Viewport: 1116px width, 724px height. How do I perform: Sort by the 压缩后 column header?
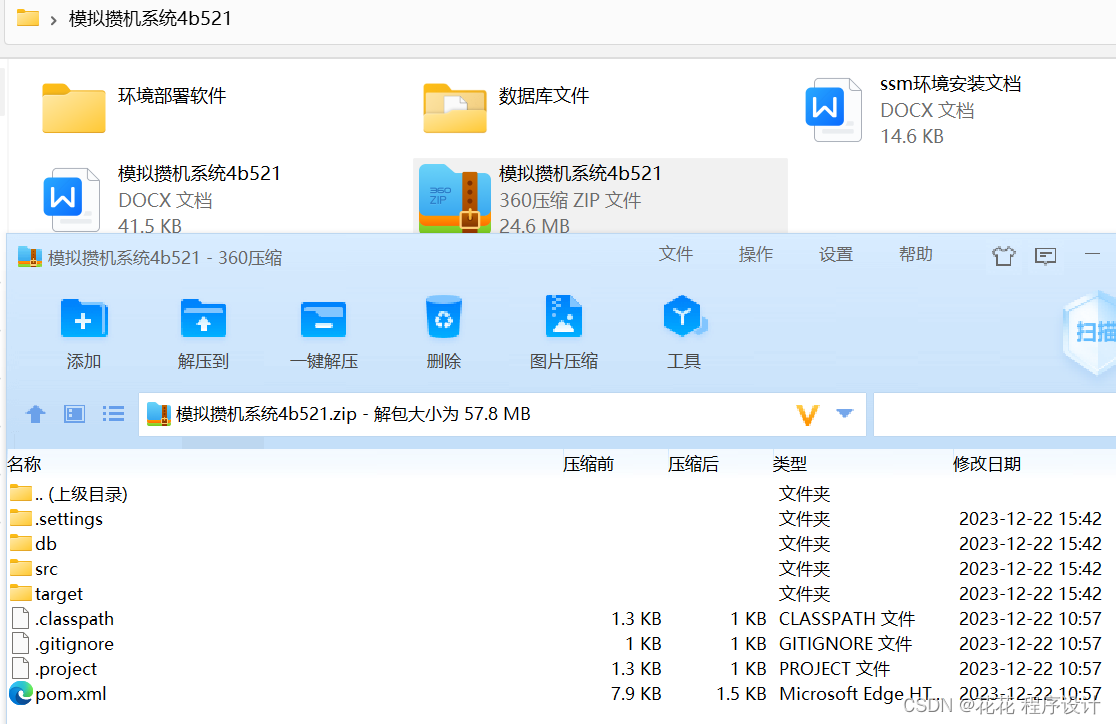693,464
